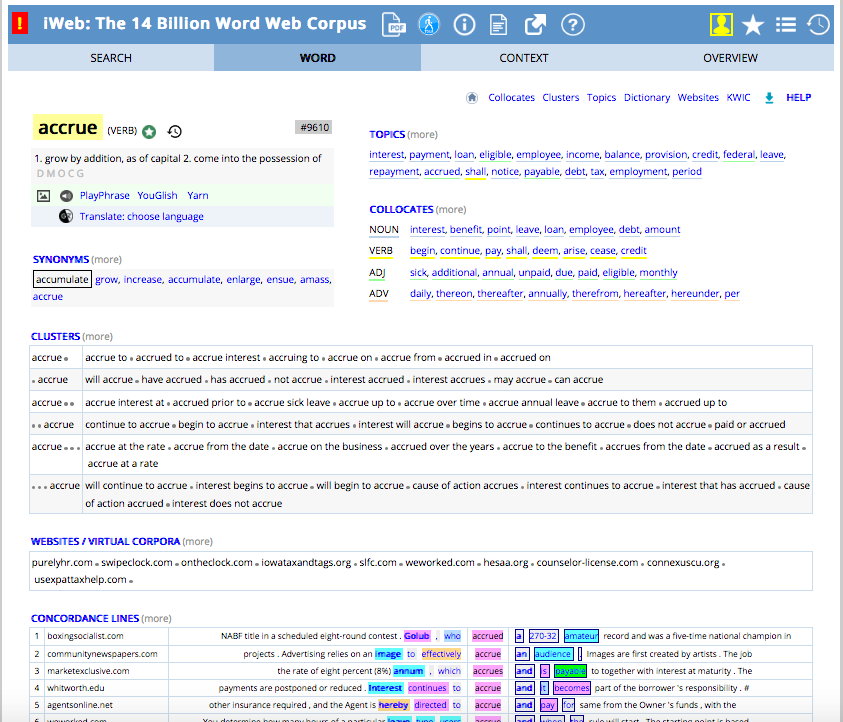The image size is (843, 722).
Task: Open the info circle icon
Action: 464,24
